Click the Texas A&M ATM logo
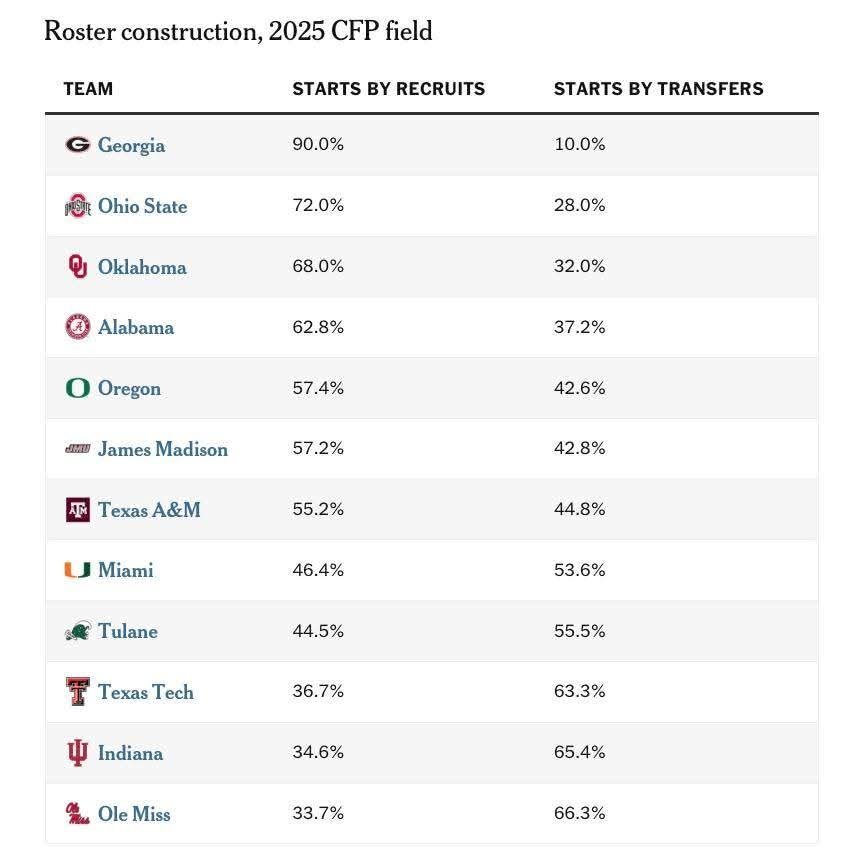 click(x=78, y=510)
